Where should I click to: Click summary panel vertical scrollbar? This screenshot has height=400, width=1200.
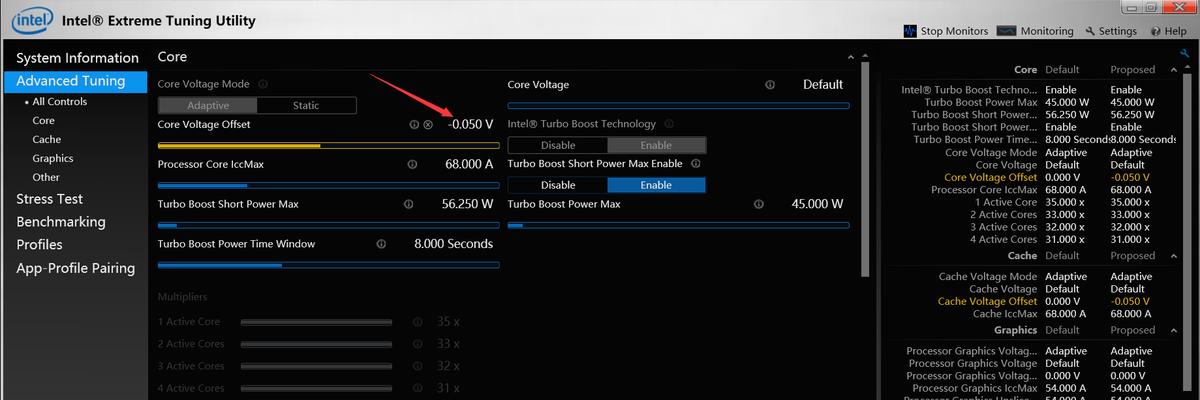coord(1187,230)
